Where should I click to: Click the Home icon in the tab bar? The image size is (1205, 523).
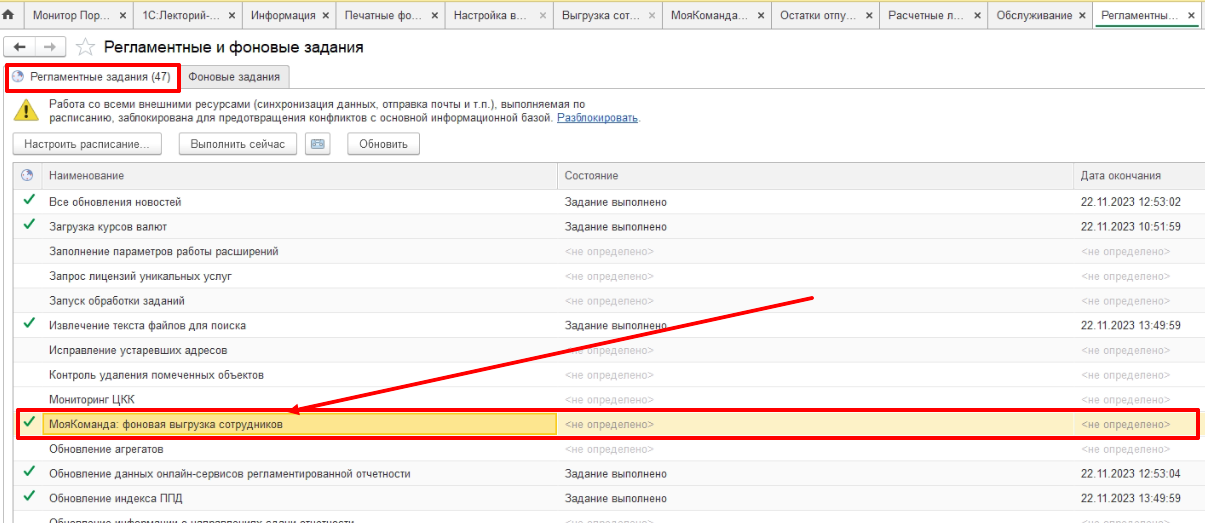coord(9,15)
